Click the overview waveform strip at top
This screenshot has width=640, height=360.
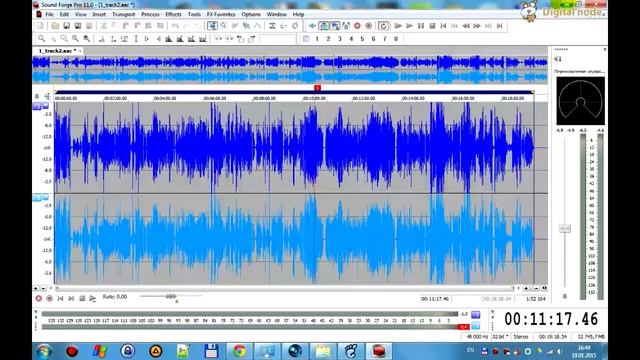pyautogui.click(x=290, y=70)
